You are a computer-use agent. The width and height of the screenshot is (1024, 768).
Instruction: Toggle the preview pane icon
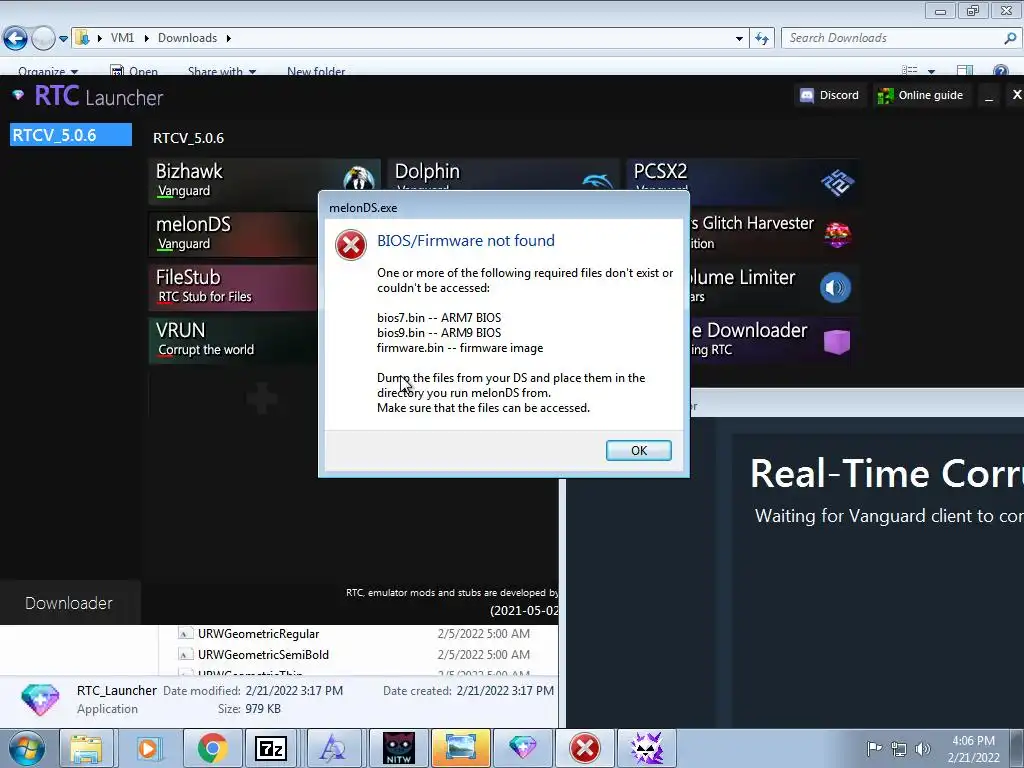[965, 71]
